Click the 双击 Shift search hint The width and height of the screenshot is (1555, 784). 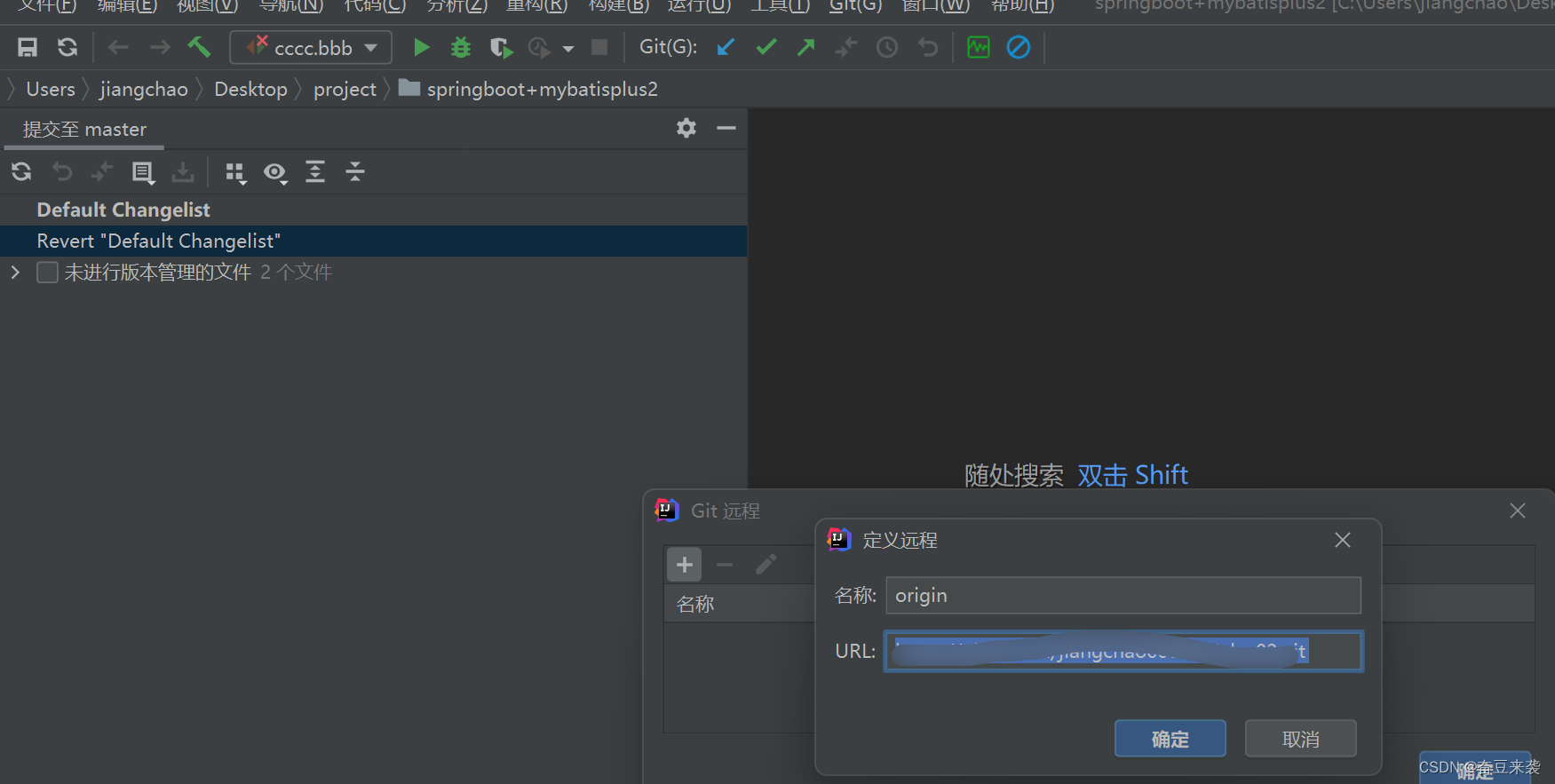[x=1133, y=475]
